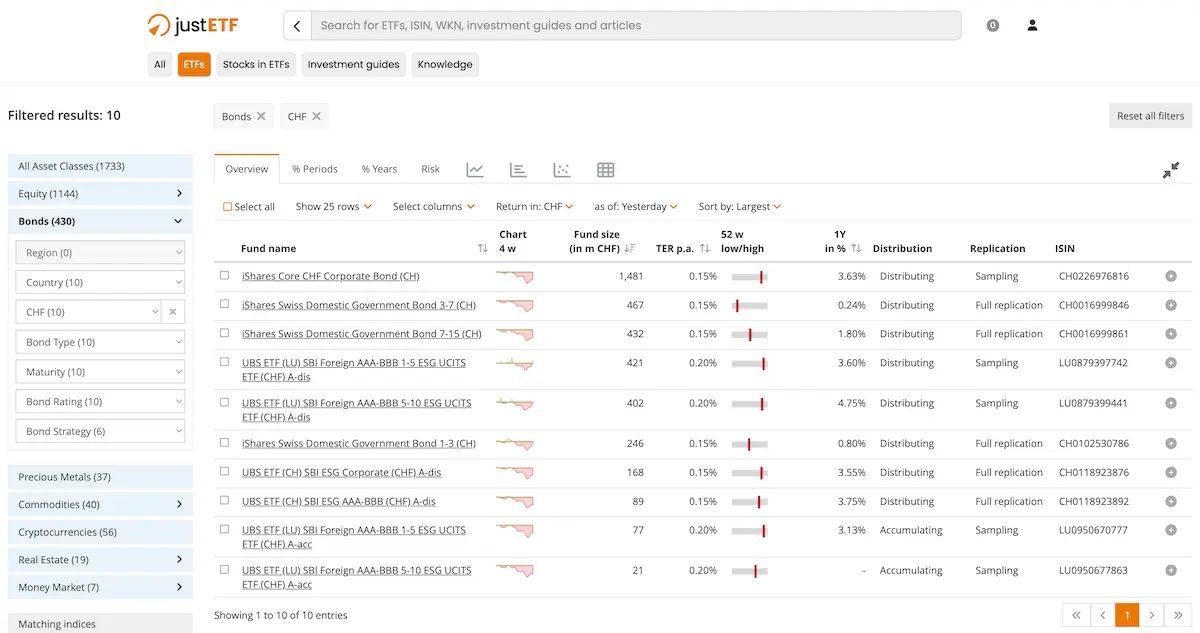
Task: Open the Return in: CHF dropdown
Action: [x=535, y=207]
